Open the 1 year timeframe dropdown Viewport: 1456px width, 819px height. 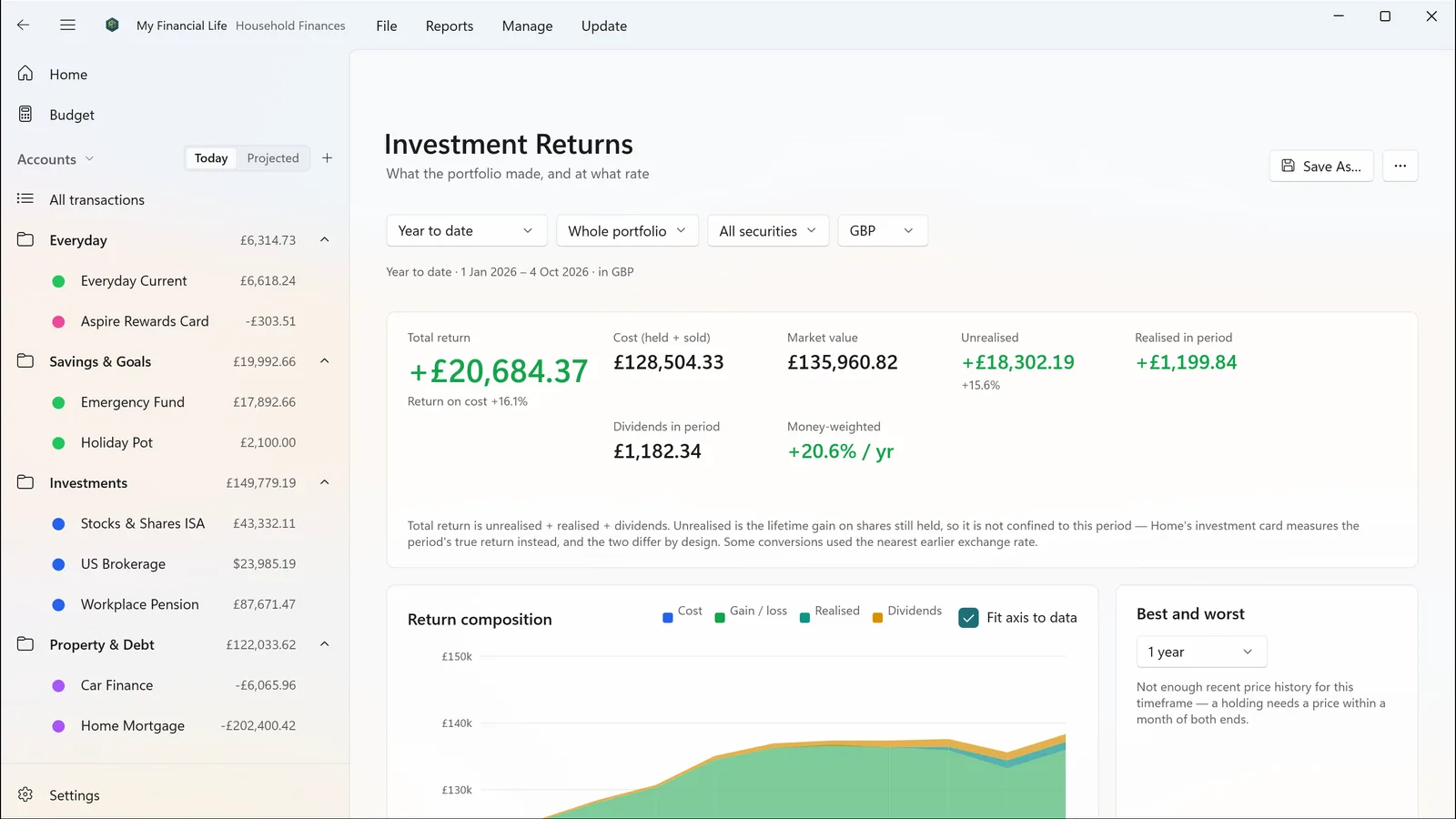point(1201,652)
